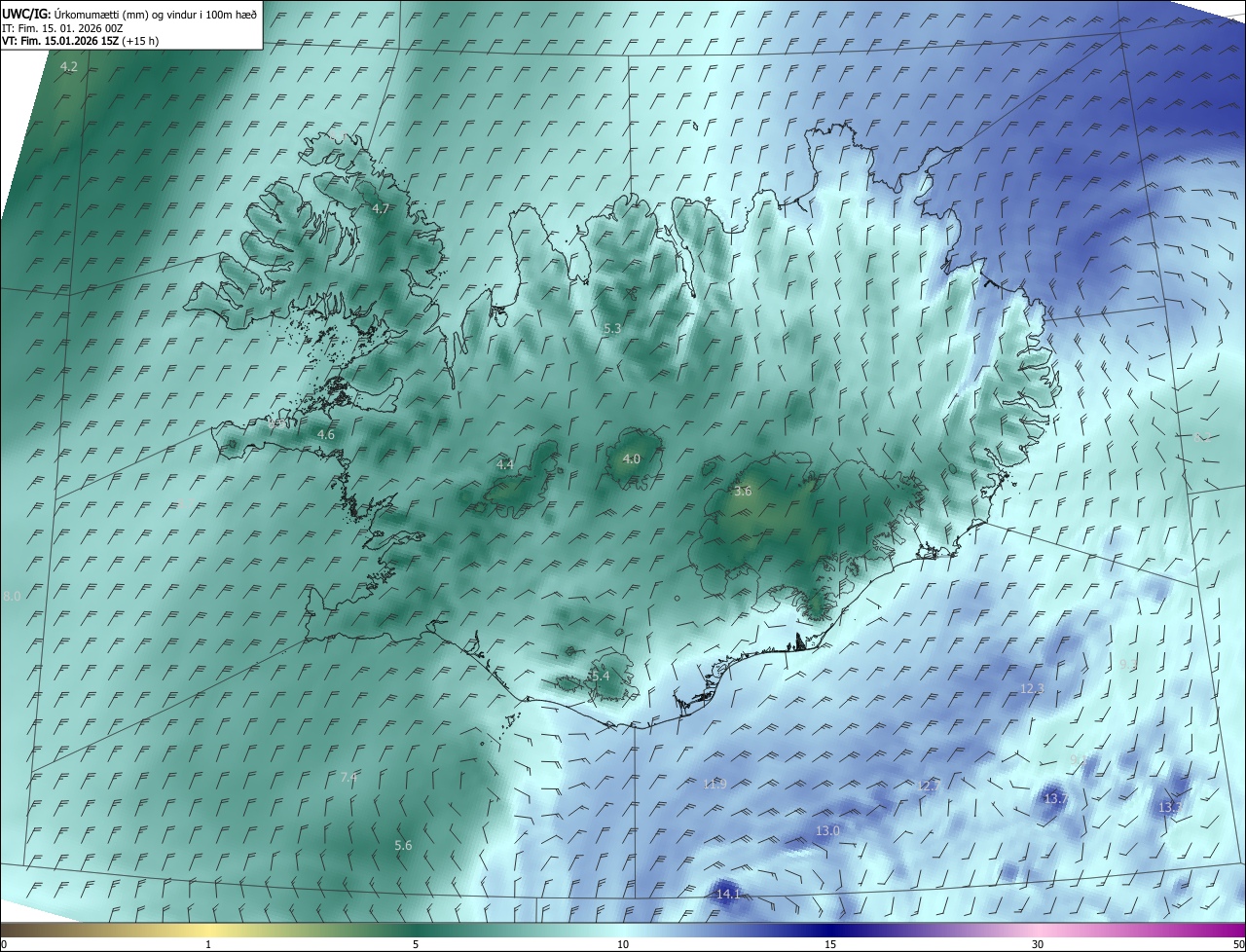This screenshot has width=1246, height=952.
Task: Click the 'VT: Fim. 15.01.2026 15Z (+15 h)' line
Action: point(80,42)
